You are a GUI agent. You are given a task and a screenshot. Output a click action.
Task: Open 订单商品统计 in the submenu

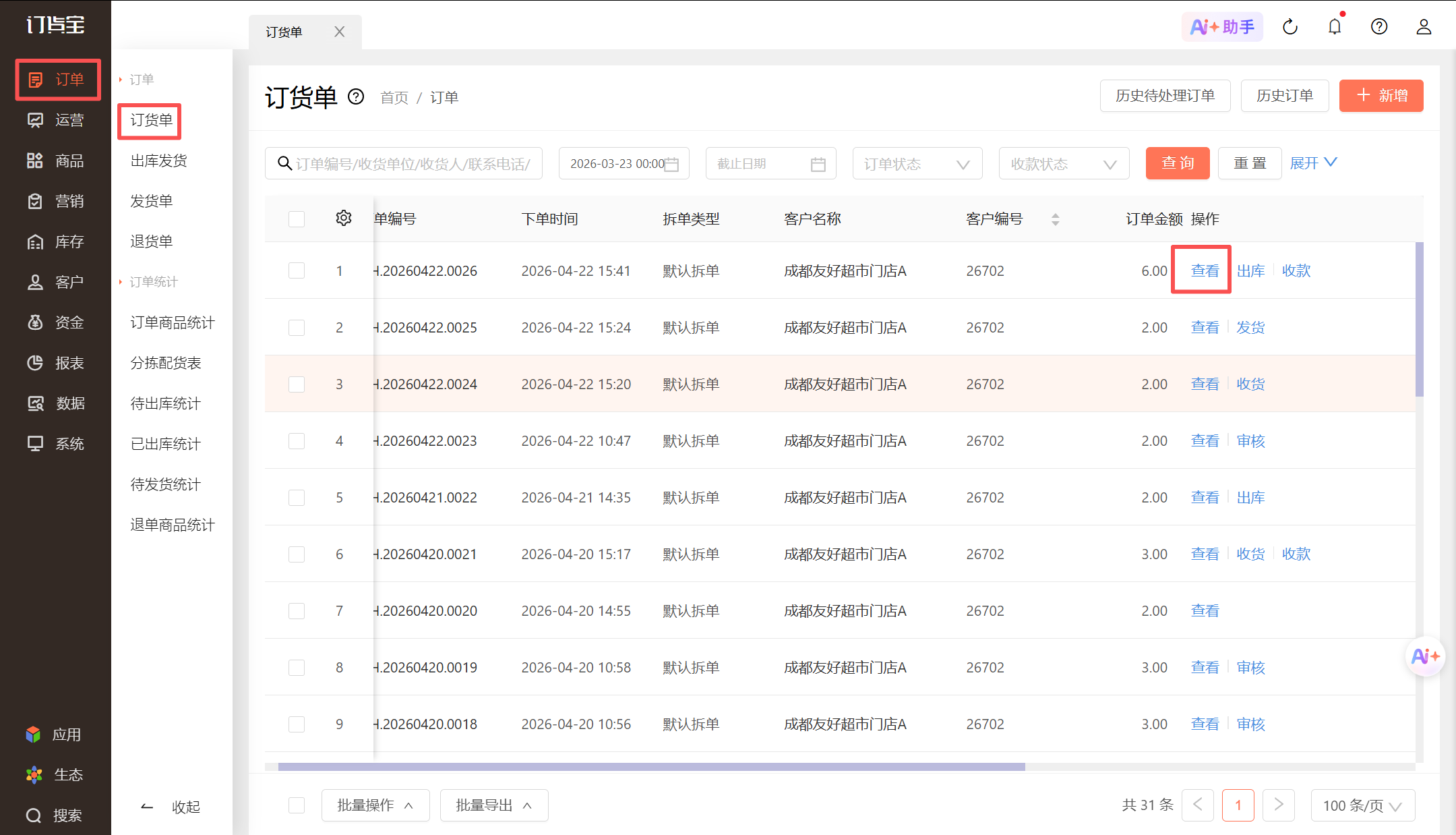click(x=173, y=322)
